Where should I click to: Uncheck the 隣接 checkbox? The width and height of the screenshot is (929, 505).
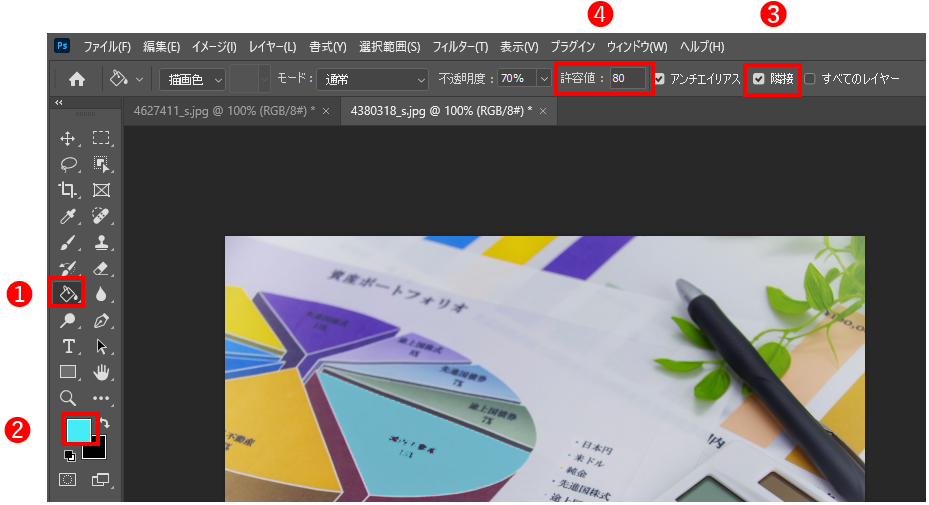click(759, 79)
